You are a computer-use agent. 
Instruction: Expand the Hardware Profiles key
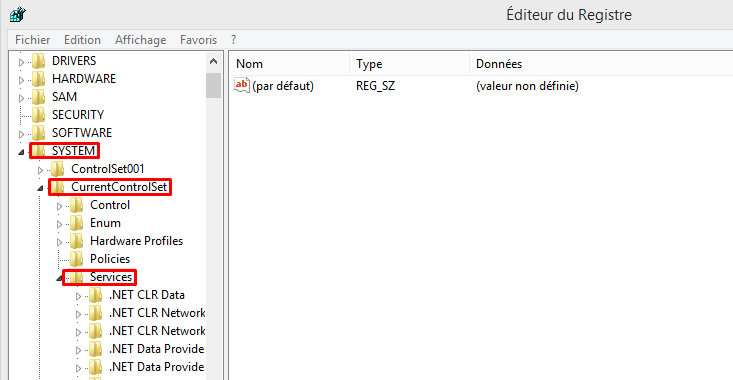click(x=59, y=242)
